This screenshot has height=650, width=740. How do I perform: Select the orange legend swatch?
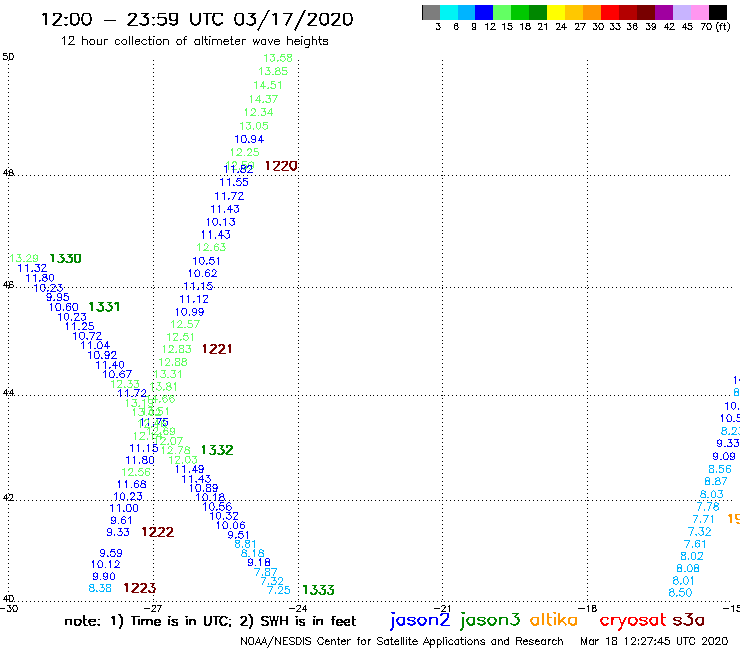(592, 12)
